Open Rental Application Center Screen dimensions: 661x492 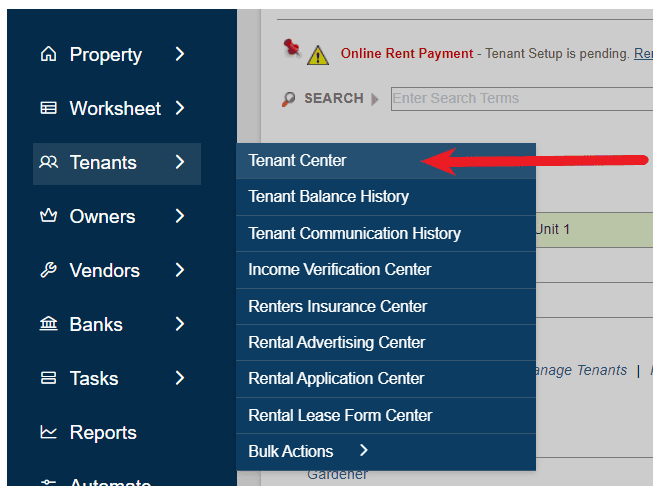coord(336,379)
